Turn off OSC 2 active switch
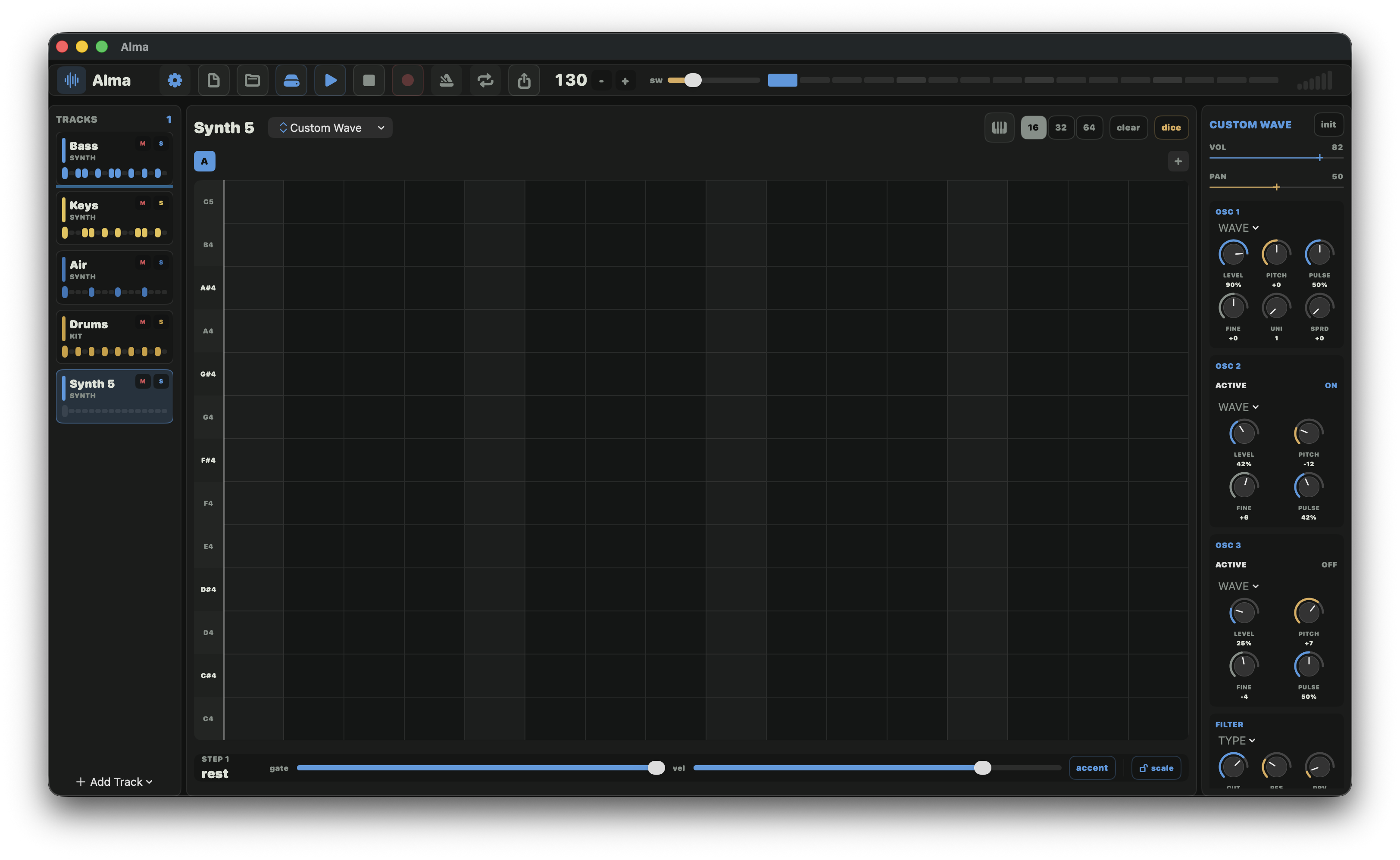This screenshot has height=860, width=1400. 1331,385
